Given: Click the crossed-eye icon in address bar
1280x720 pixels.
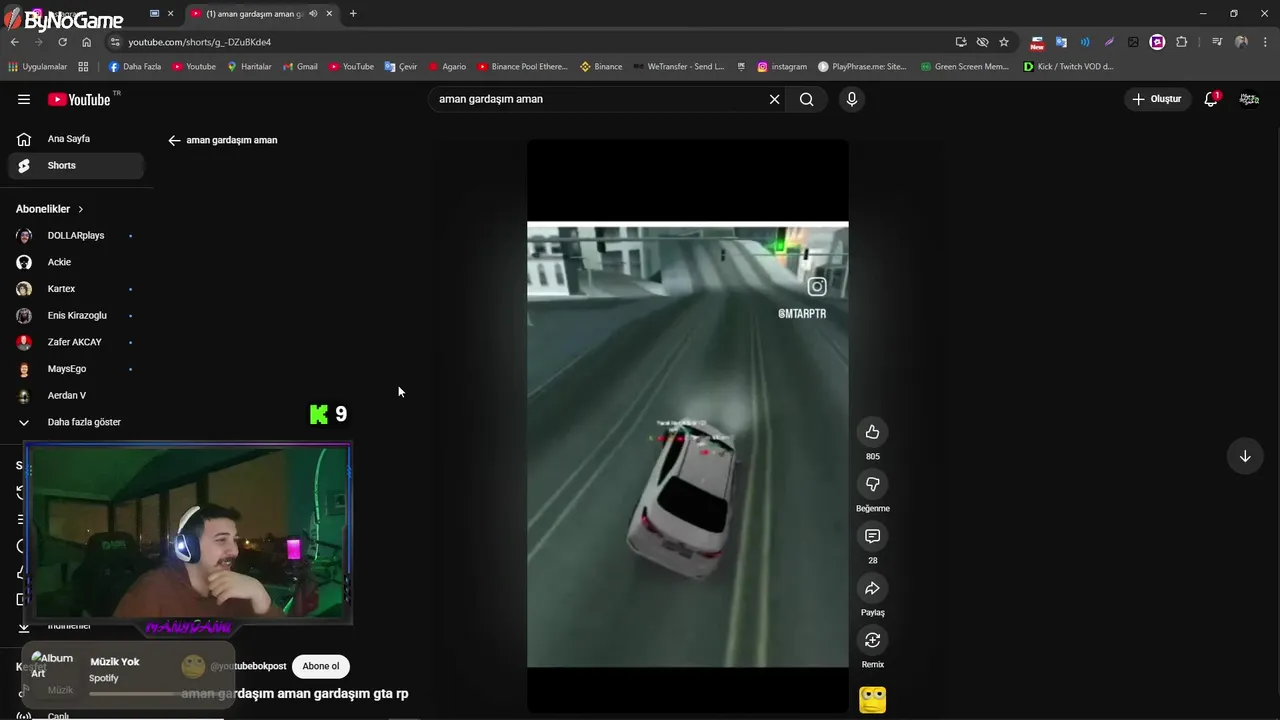Looking at the screenshot, I should click(x=982, y=42).
